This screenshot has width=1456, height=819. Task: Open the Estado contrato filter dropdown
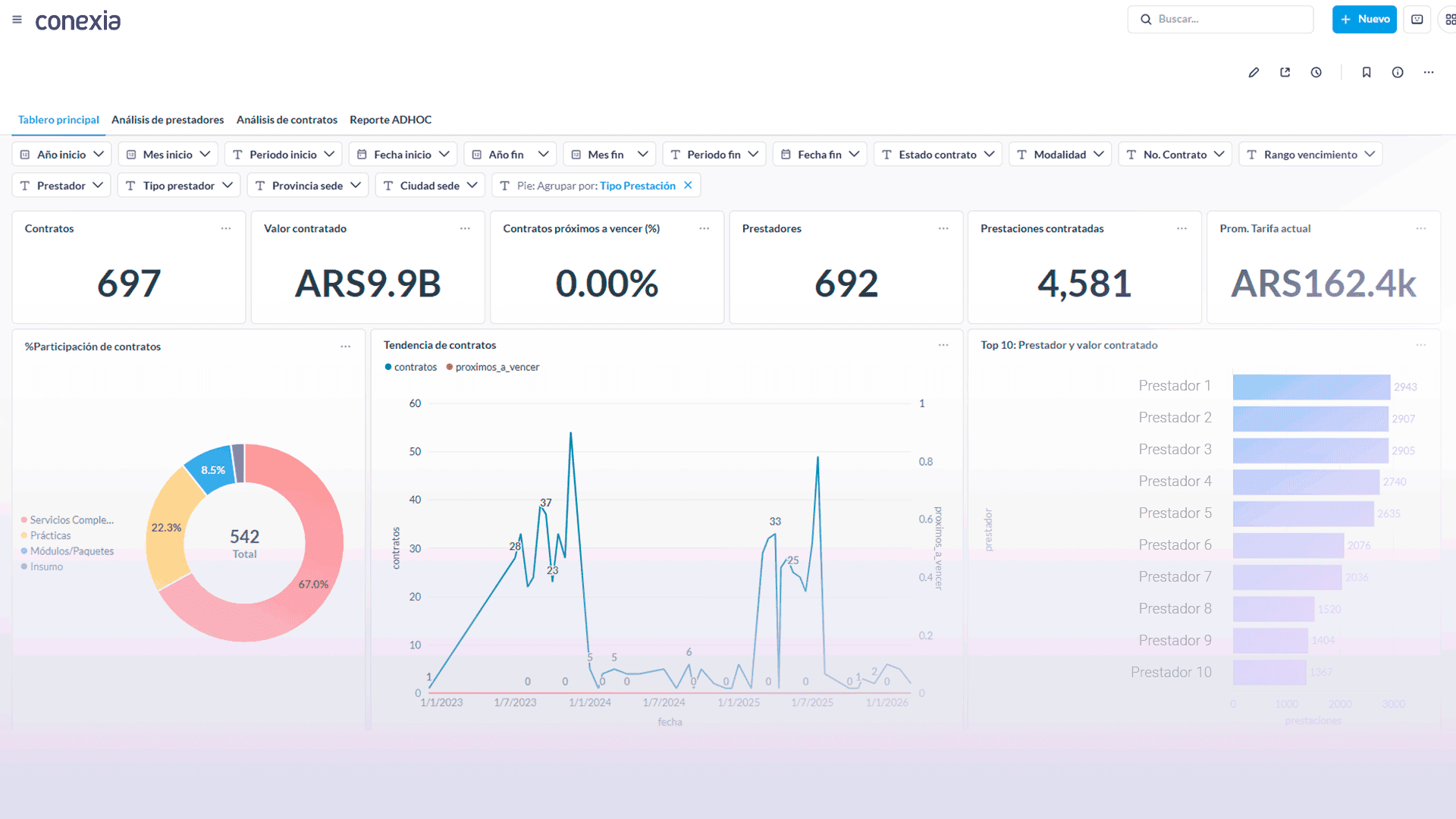(938, 155)
